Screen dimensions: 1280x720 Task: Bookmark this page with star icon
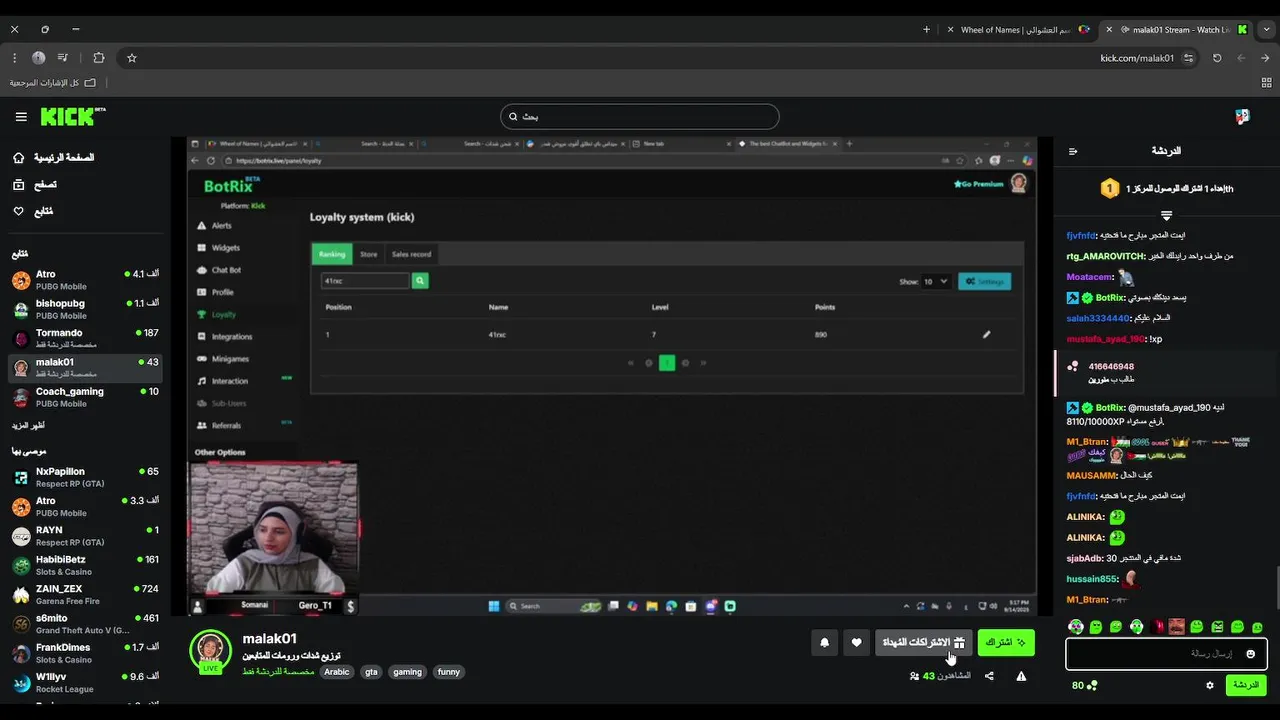(131, 58)
